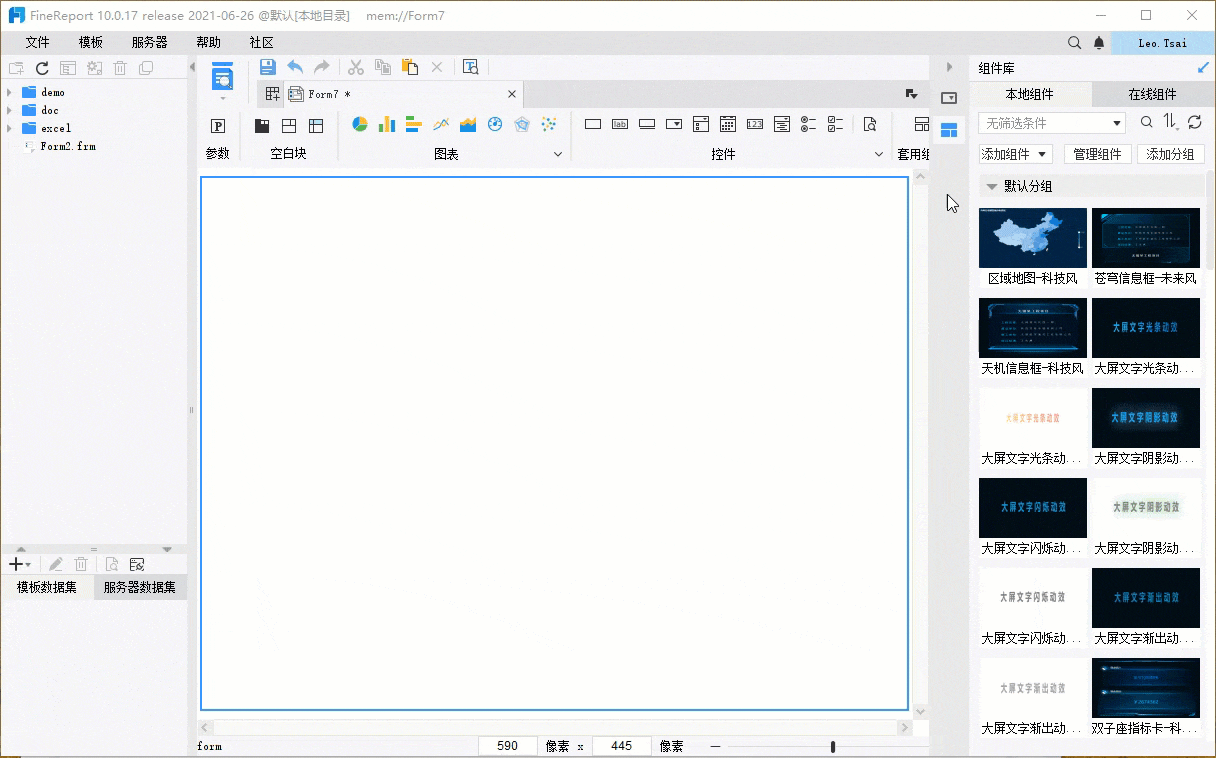Insert the radio button group widget
The width and height of the screenshot is (1216, 758).
coord(809,124)
